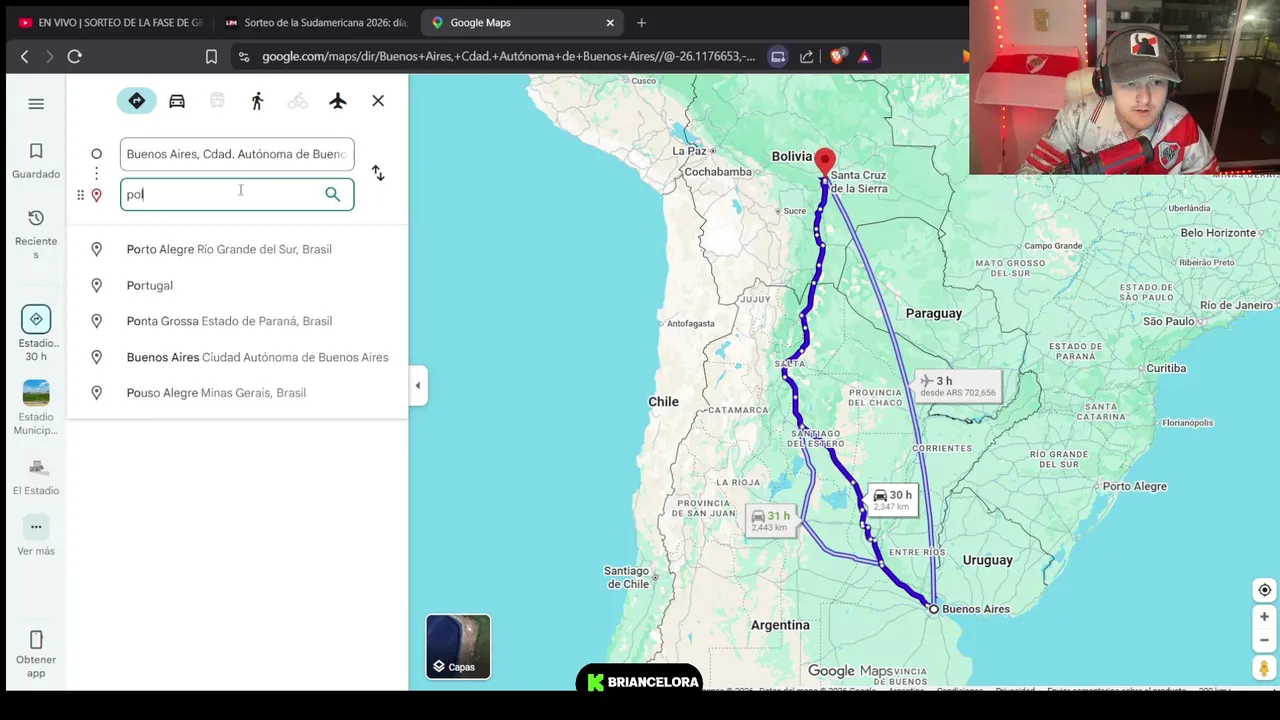Select suggestion Portugal
This screenshot has width=1280, height=720.
point(237,285)
